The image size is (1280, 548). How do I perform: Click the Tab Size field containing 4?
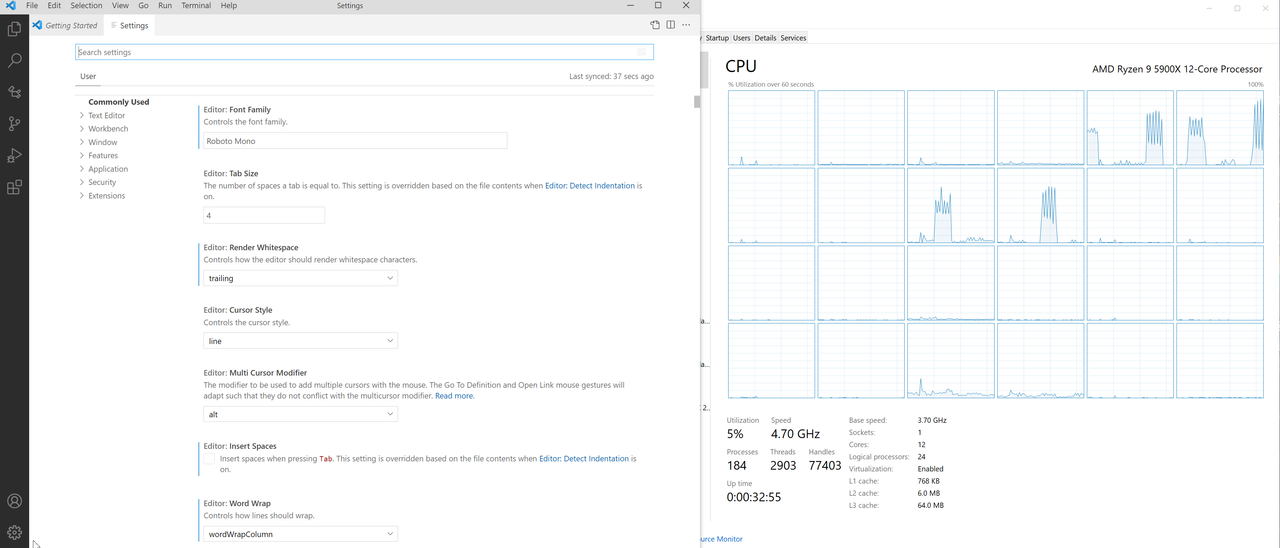coord(264,215)
